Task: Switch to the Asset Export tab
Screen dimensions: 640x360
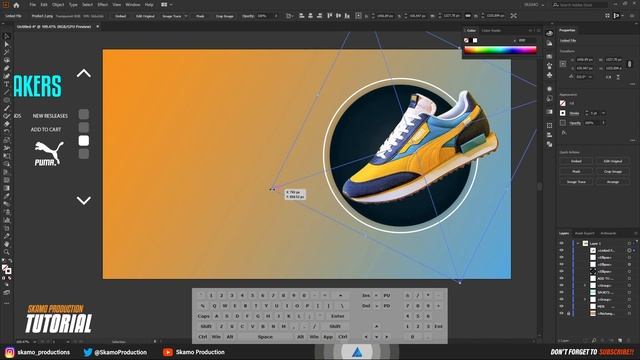Action: [584, 233]
